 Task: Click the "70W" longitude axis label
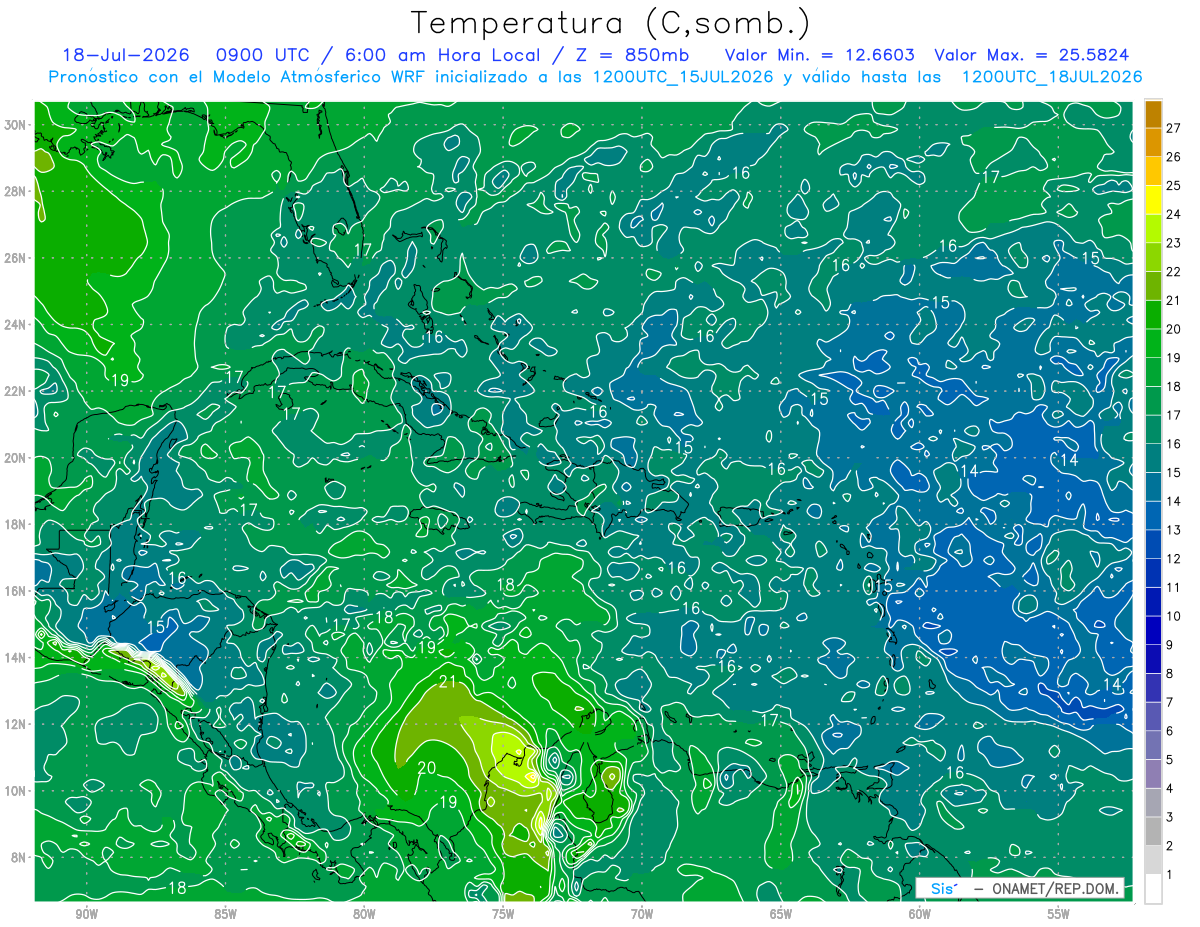[642, 914]
